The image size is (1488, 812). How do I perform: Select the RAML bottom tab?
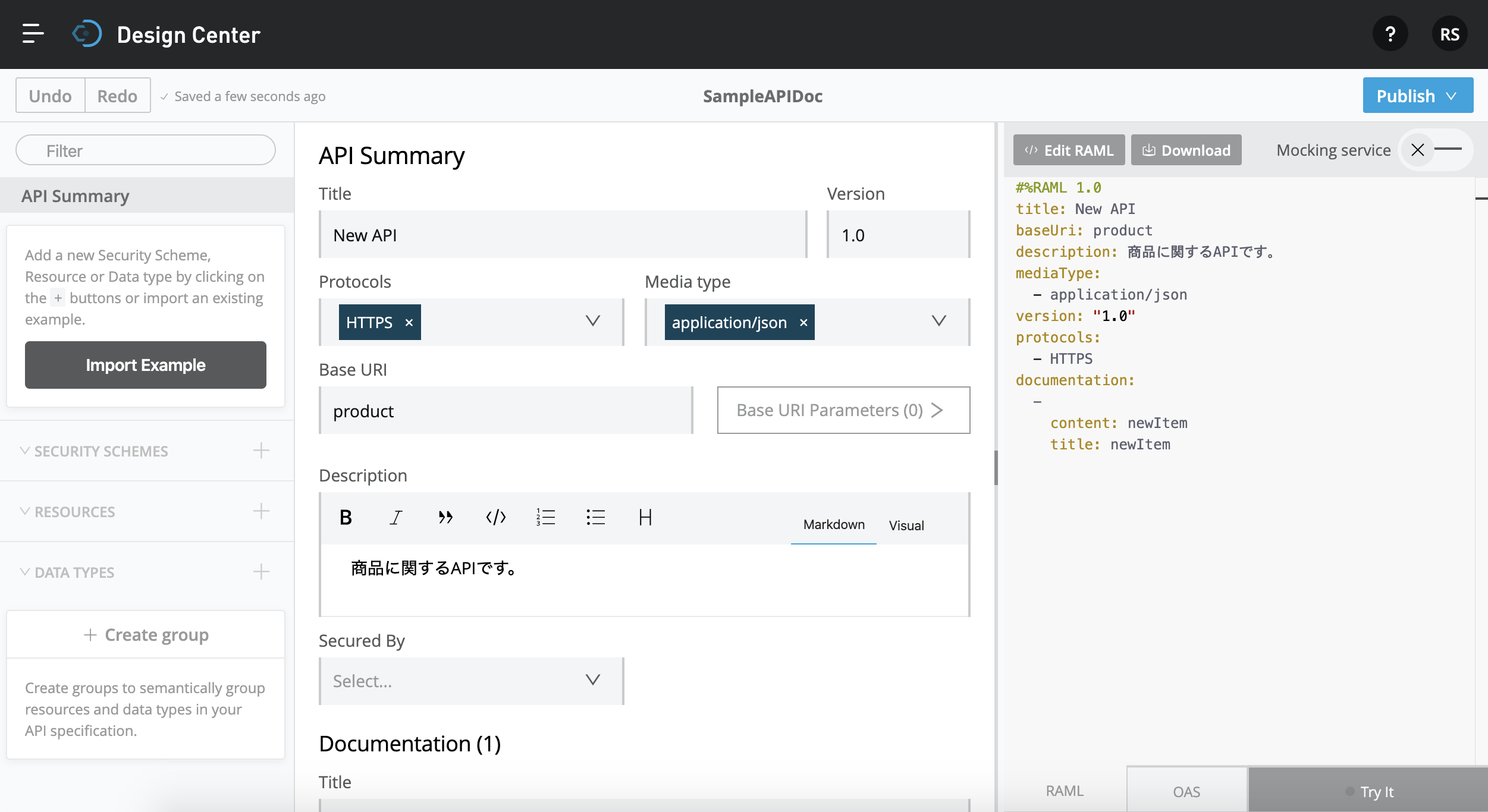1065,791
